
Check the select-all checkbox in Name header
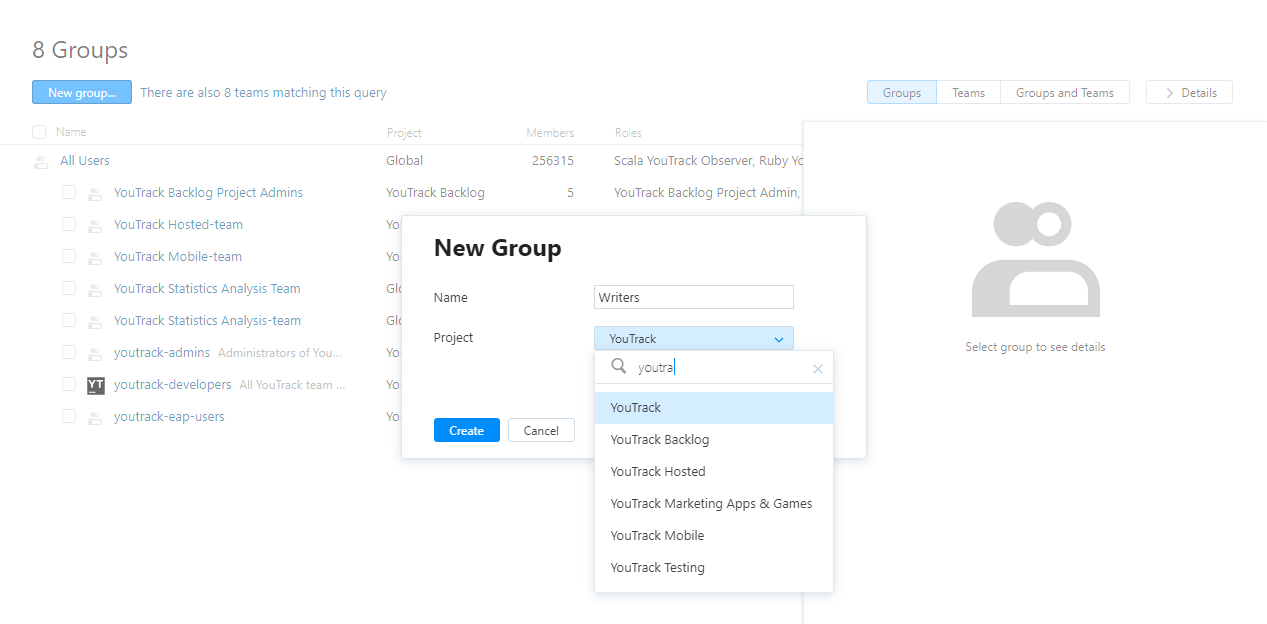coord(39,132)
